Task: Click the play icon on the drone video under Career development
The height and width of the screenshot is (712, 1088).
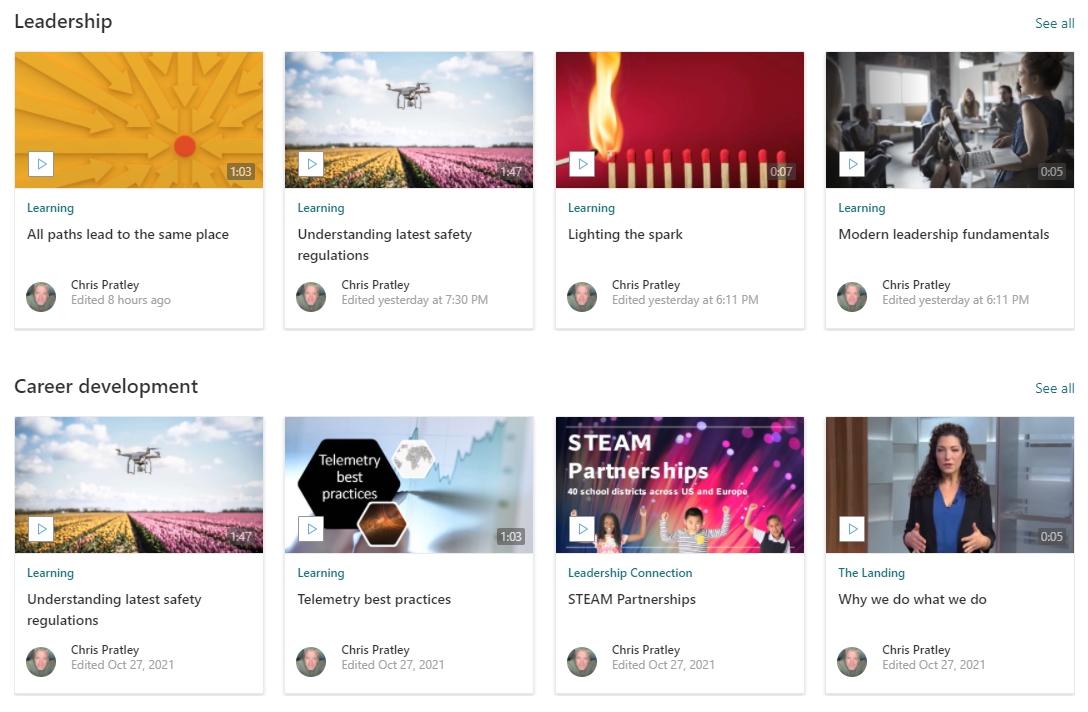Action: 41,529
